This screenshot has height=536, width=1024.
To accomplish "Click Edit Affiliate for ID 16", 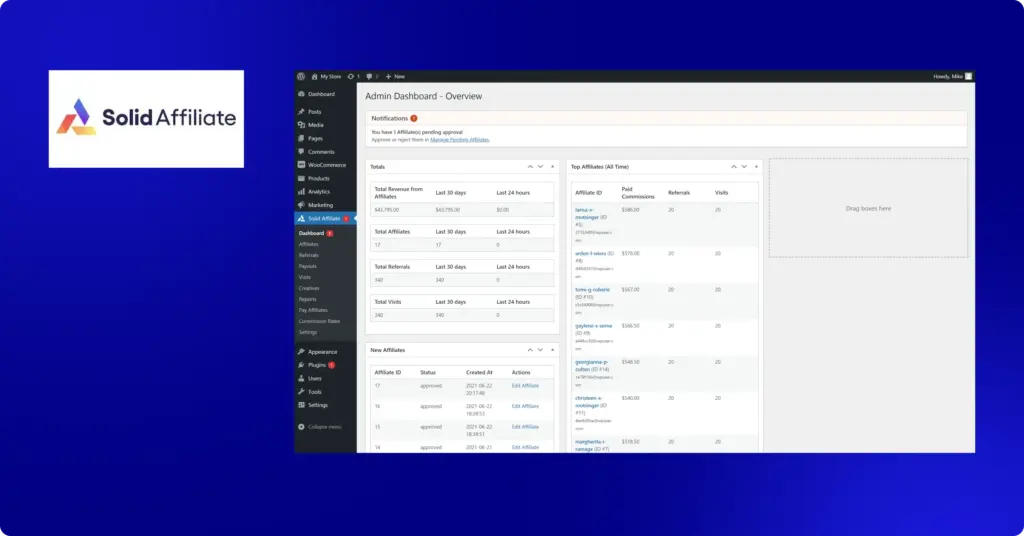I will click(x=525, y=406).
